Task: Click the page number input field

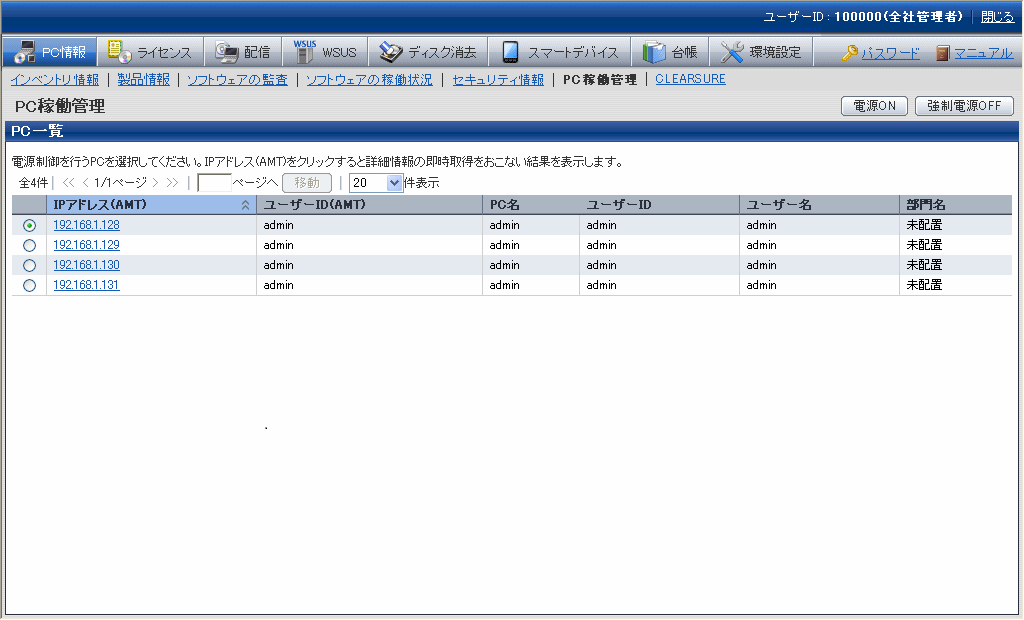Action: [214, 183]
